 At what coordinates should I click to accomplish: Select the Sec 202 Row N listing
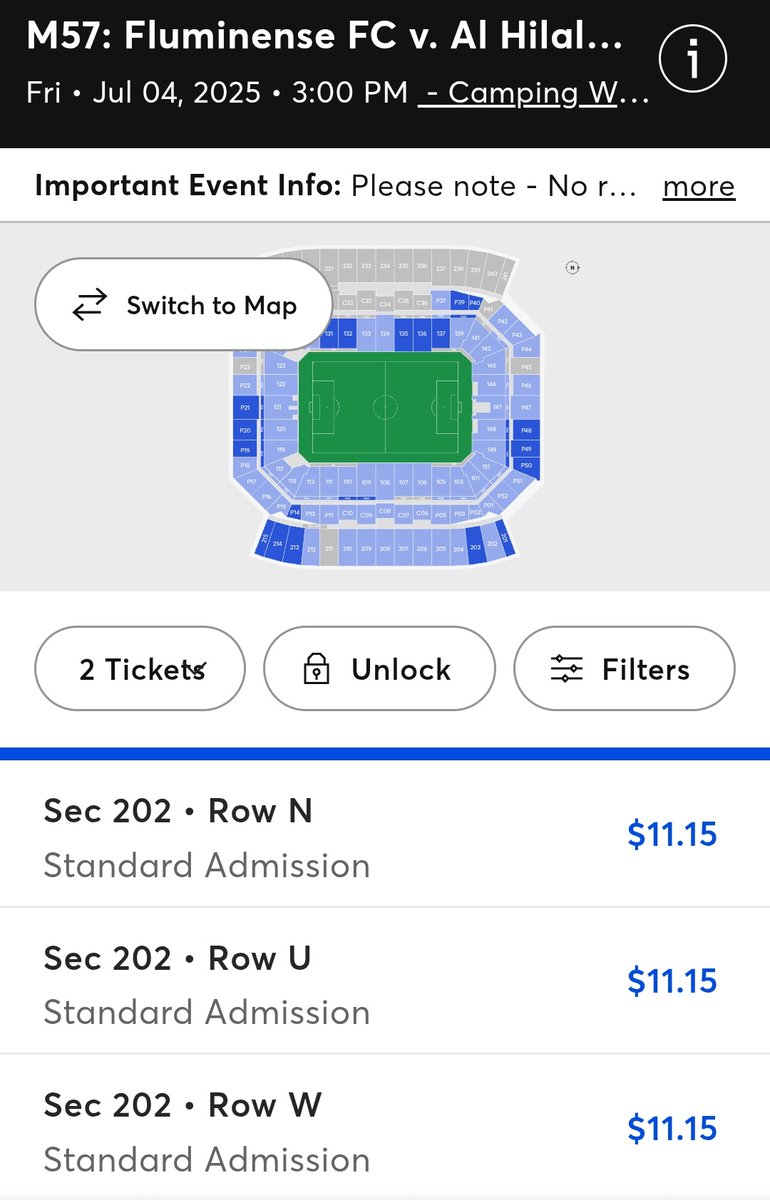[385, 834]
